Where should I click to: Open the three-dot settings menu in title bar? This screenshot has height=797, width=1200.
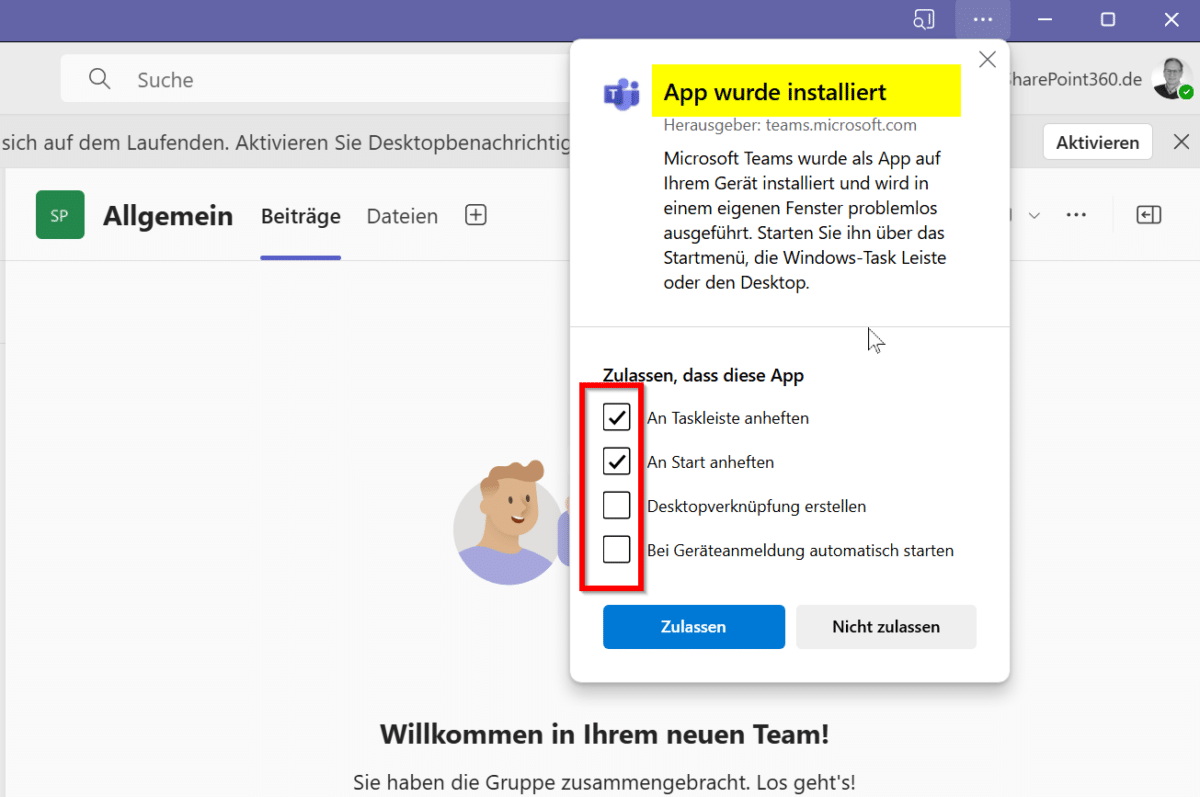tap(982, 20)
